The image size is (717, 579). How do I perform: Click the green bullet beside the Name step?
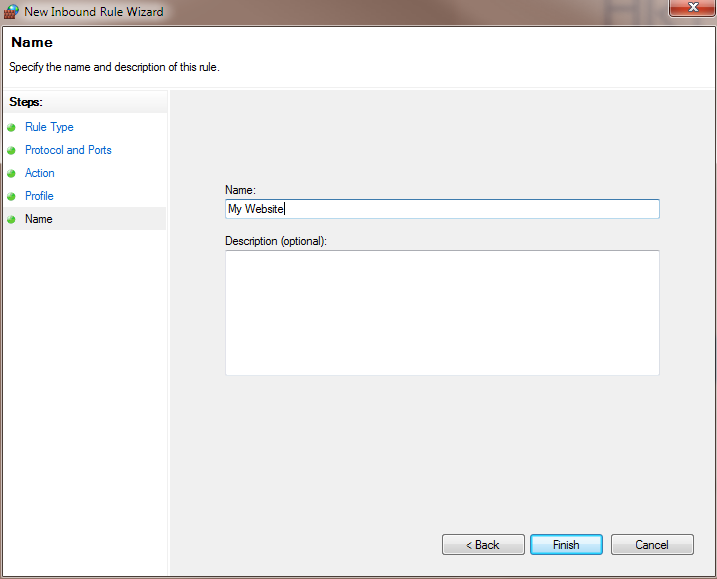tap(11, 220)
